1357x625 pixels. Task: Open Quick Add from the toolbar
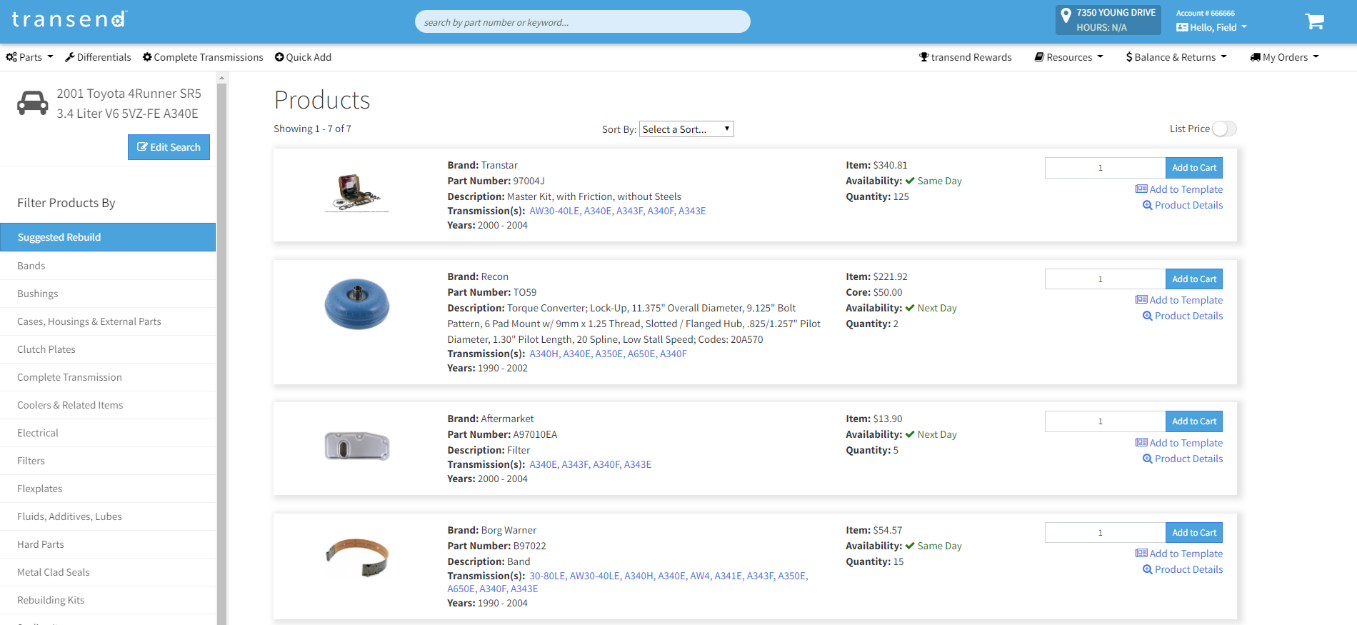tap(303, 58)
